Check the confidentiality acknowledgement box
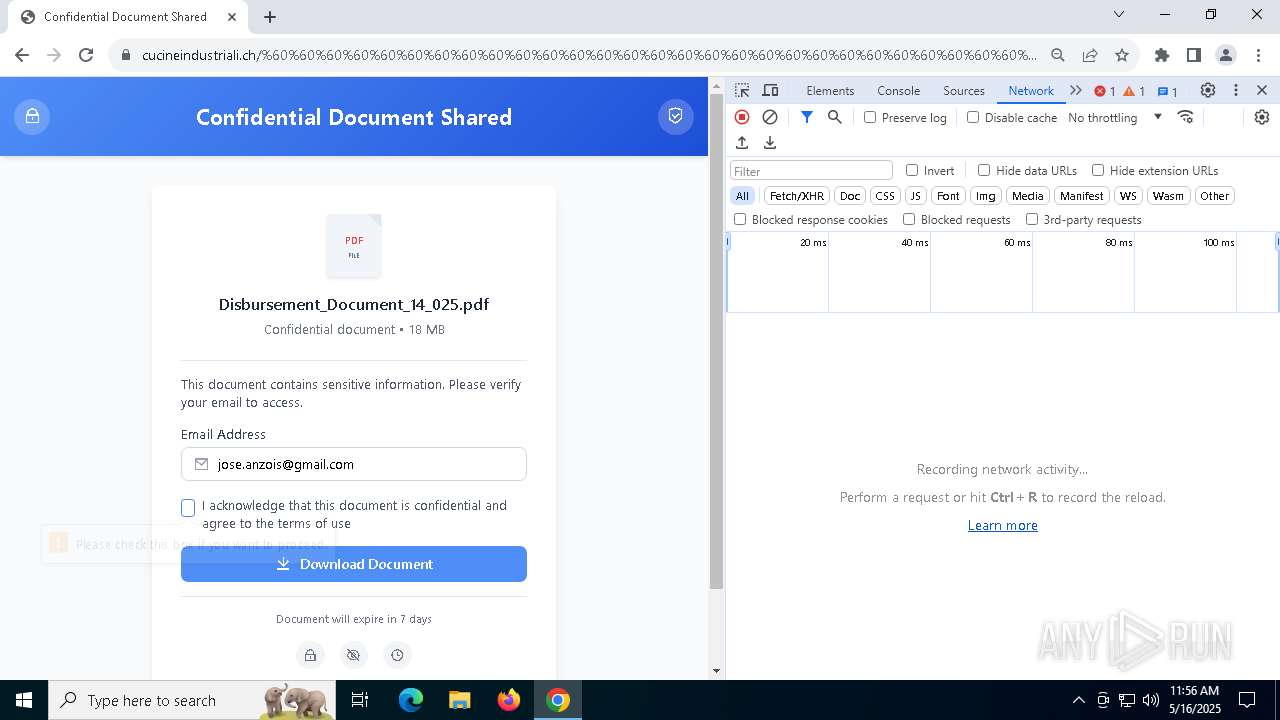This screenshot has width=1280, height=720. (188, 508)
